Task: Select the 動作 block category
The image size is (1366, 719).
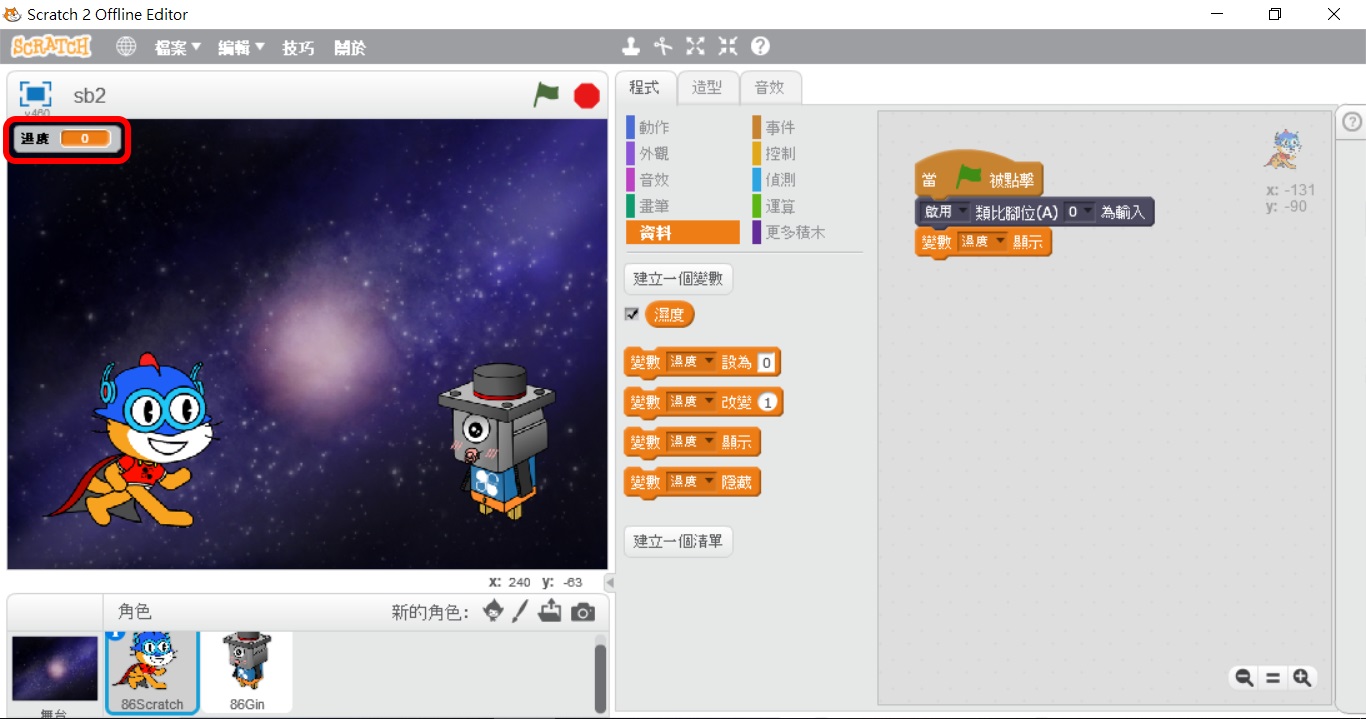Action: click(683, 128)
